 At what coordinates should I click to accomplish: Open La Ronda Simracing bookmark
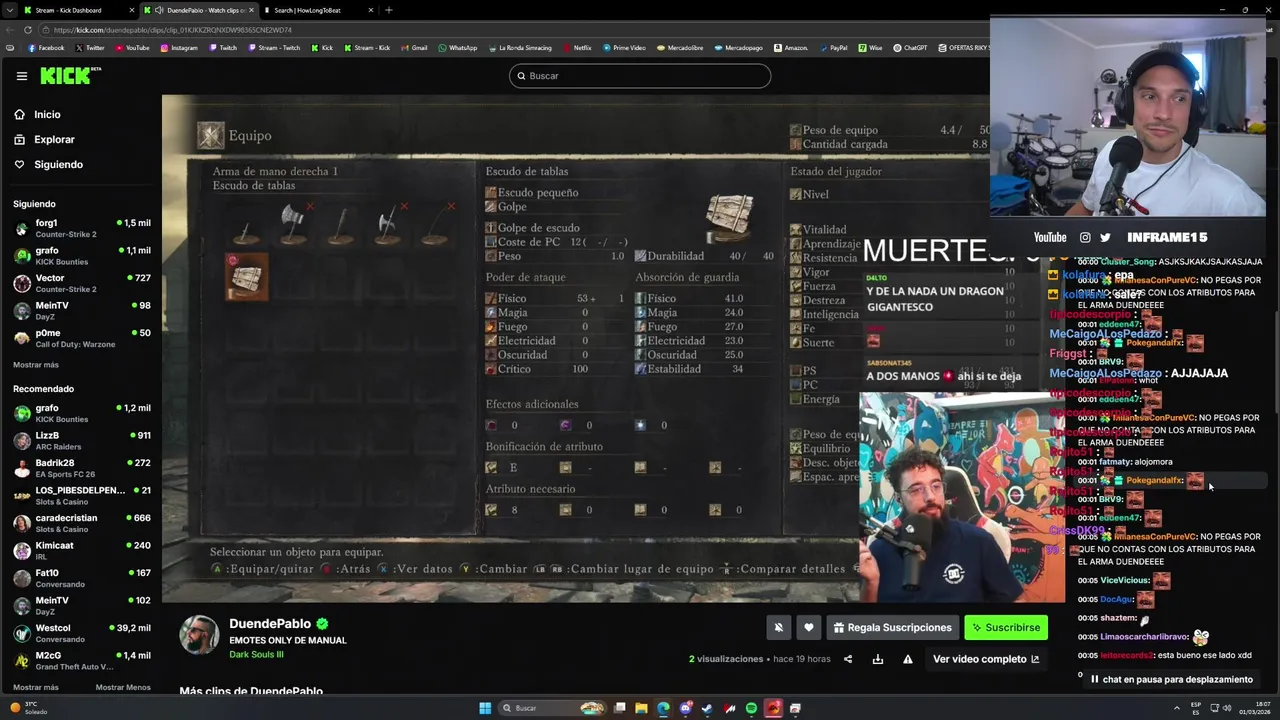coord(520,48)
